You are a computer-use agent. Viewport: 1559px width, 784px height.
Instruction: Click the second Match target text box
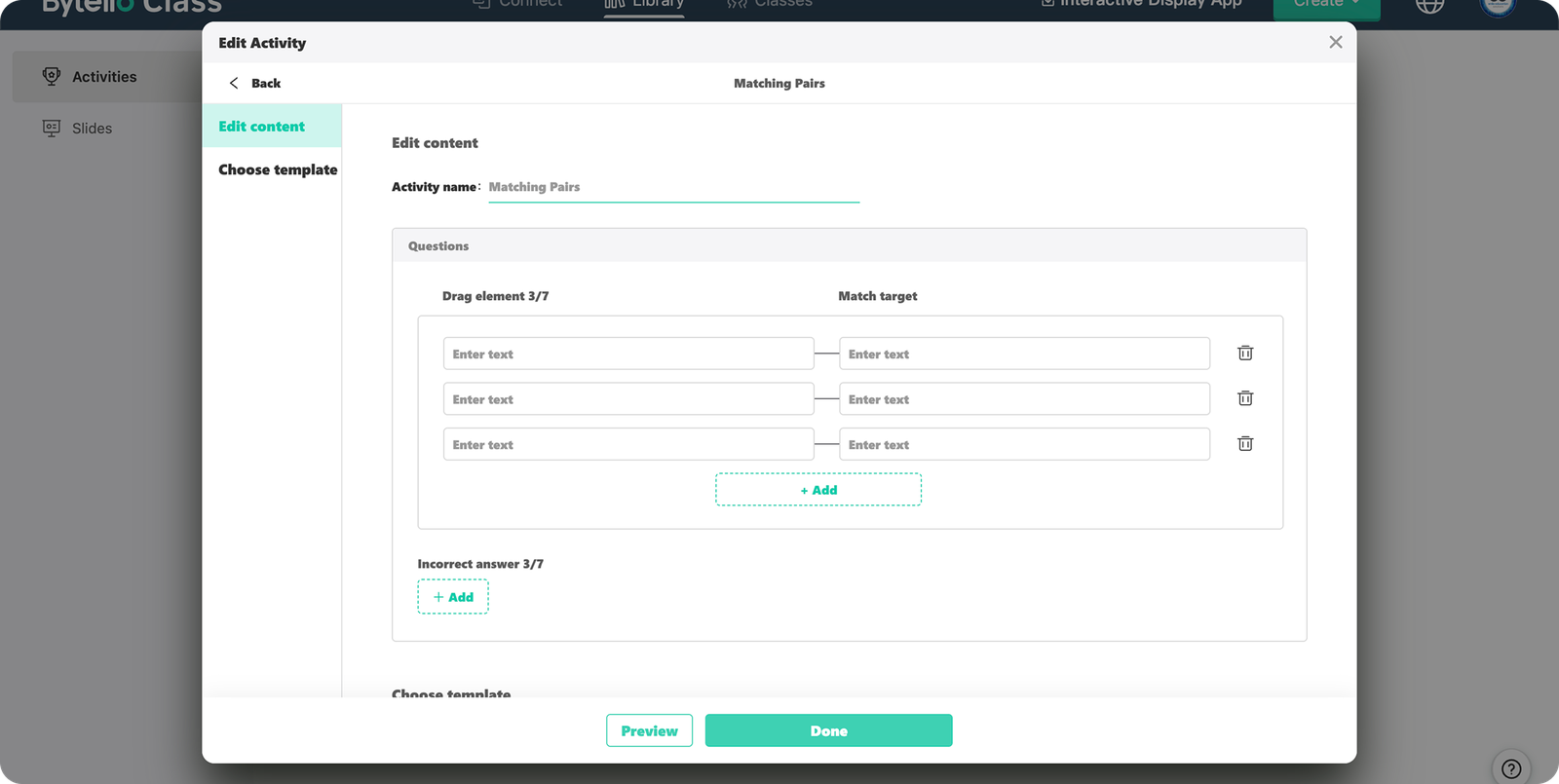(1023, 399)
